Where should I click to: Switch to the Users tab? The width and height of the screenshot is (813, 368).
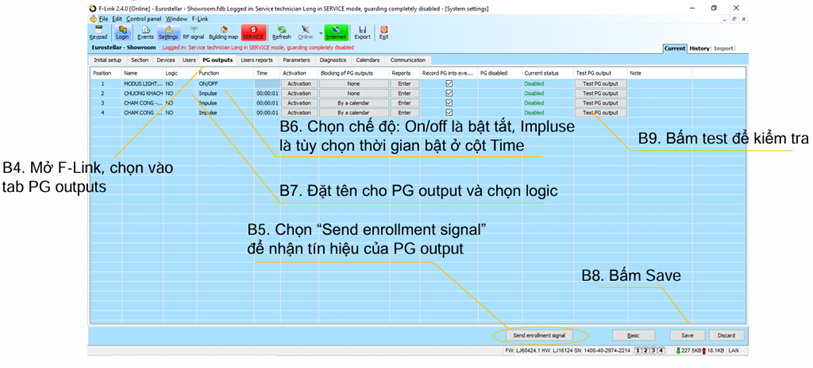(189, 60)
